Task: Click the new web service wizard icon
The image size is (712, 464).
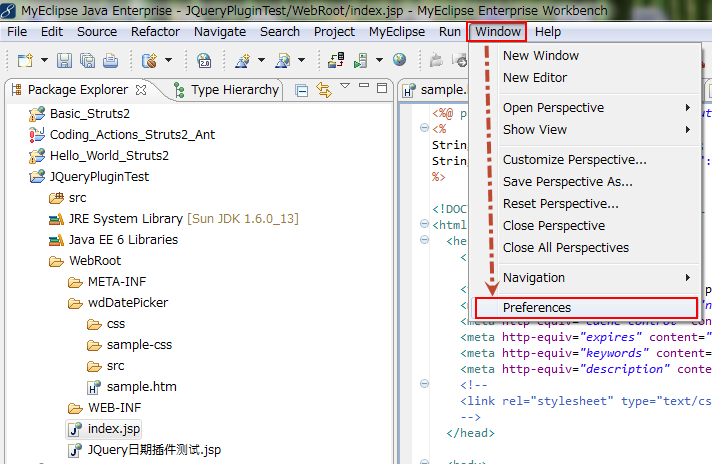Action: 242,60
